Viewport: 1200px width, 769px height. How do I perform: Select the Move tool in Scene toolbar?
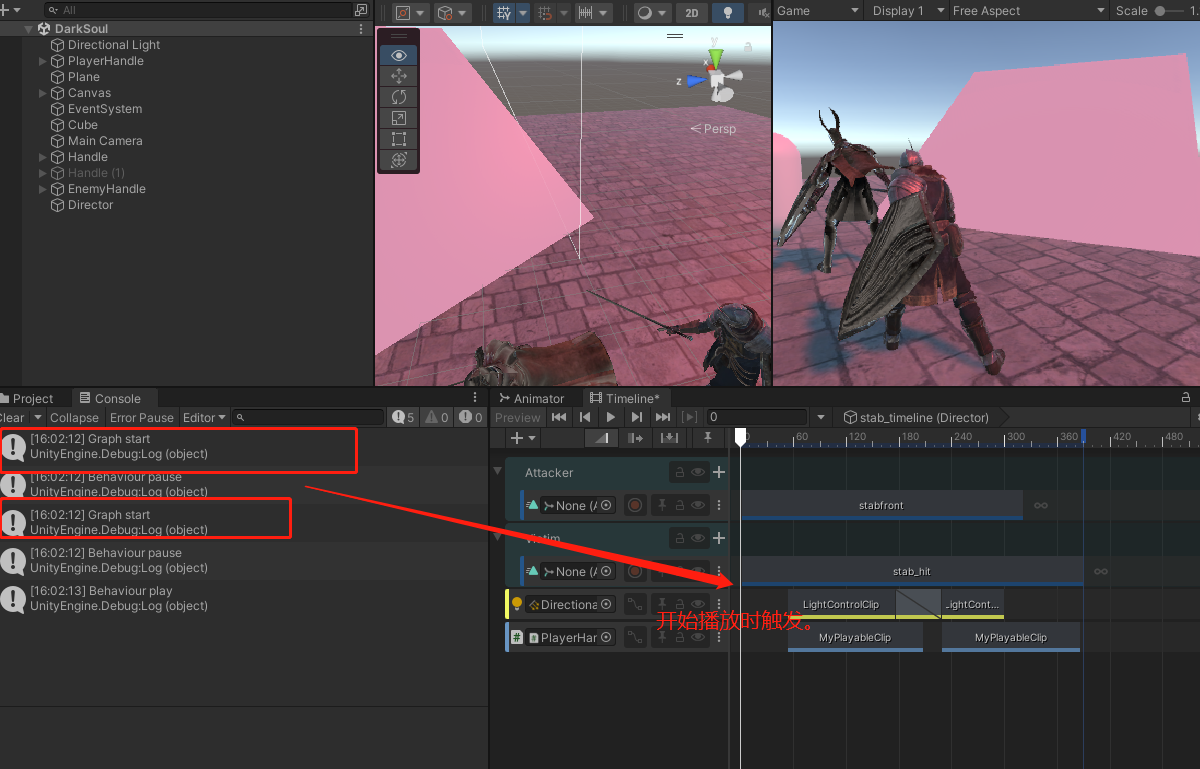(399, 76)
